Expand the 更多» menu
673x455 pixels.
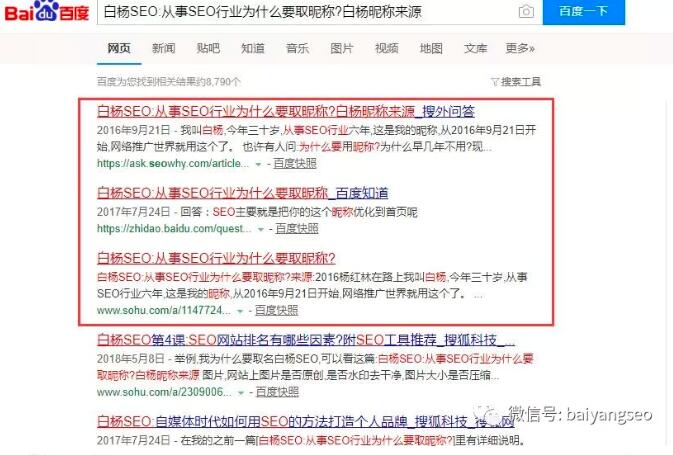520,49
